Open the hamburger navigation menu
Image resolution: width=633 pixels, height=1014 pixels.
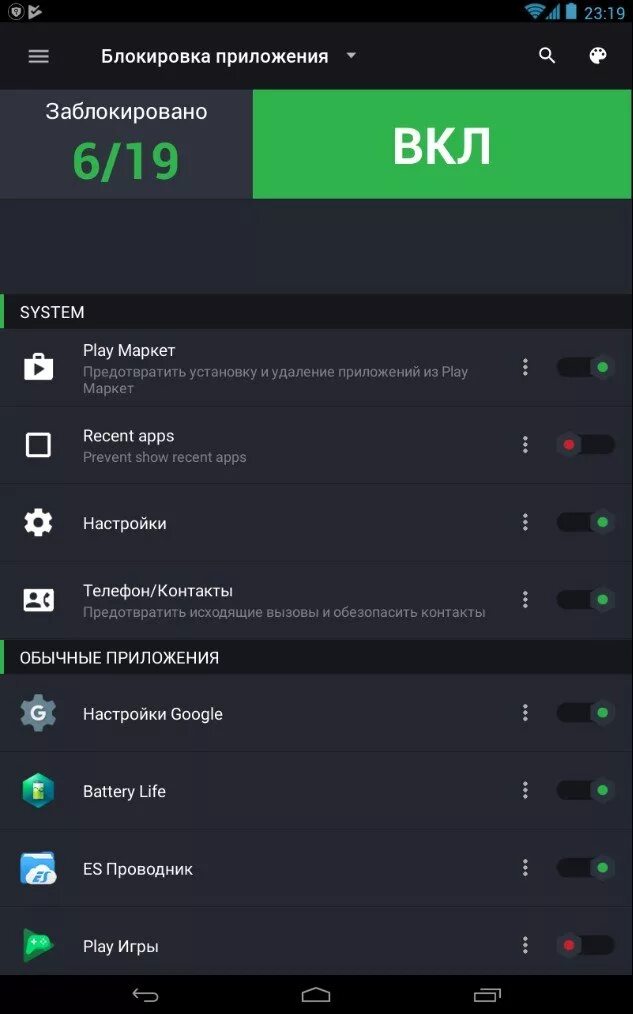tap(38, 56)
